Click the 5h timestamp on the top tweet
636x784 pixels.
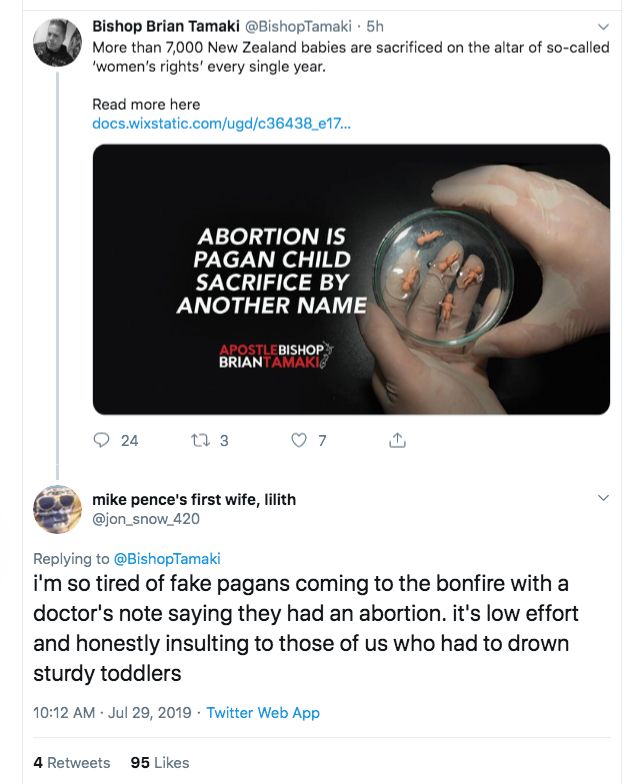click(375, 27)
